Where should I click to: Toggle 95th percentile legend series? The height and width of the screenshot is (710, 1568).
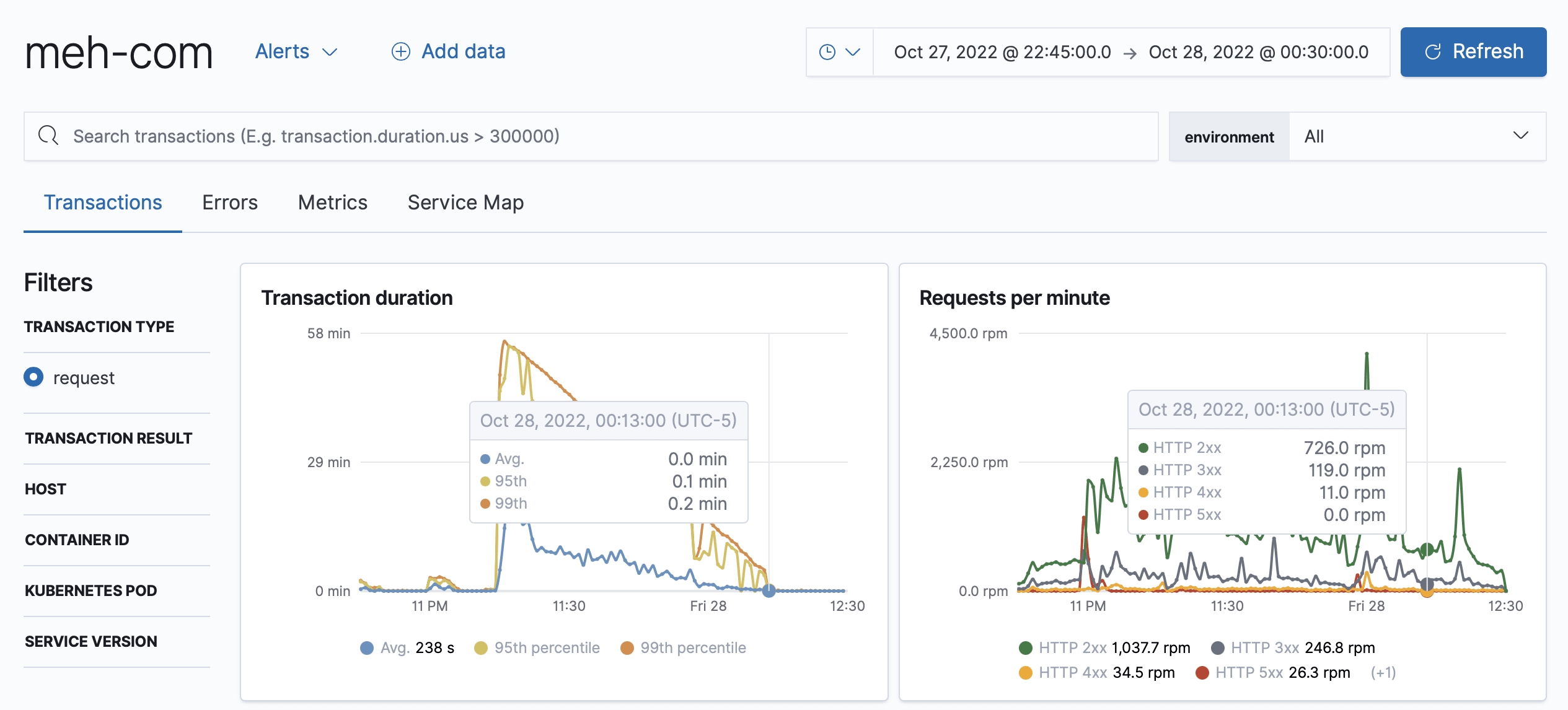537,648
